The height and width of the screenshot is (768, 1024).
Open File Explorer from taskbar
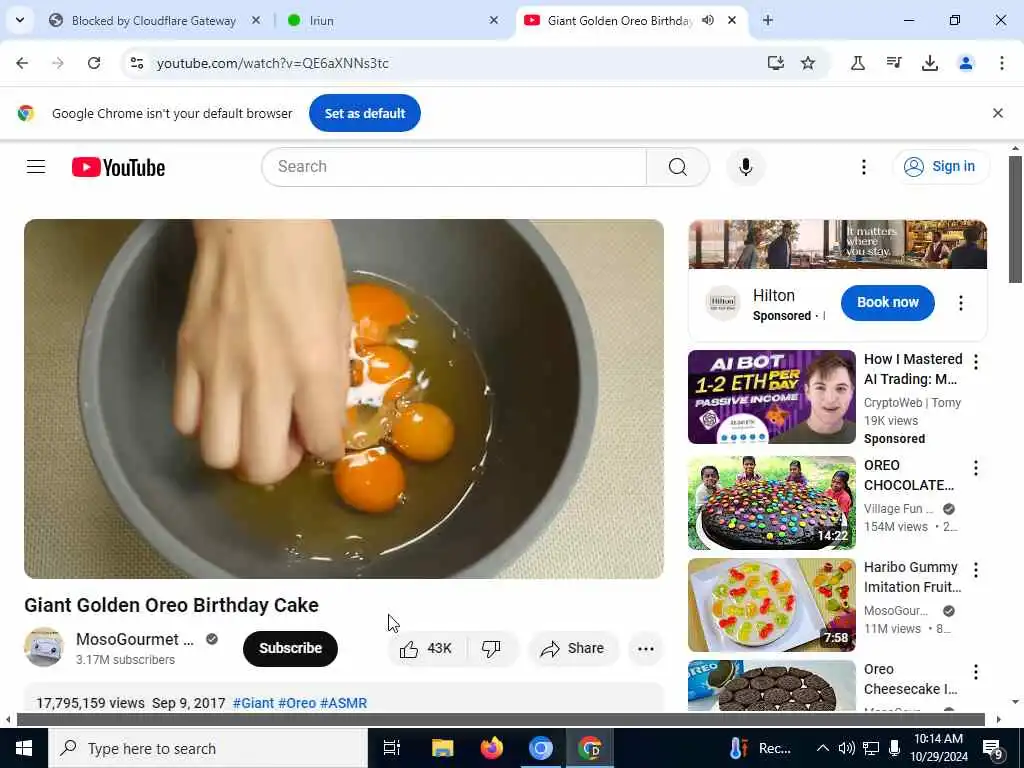pos(442,748)
